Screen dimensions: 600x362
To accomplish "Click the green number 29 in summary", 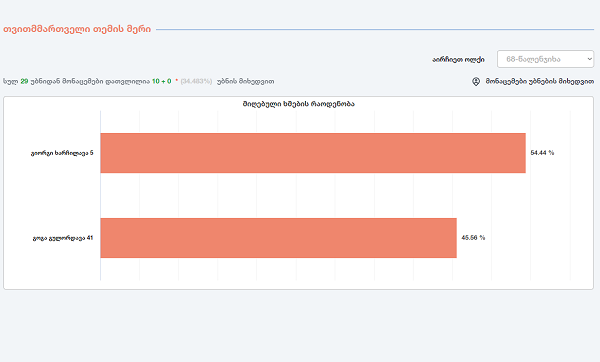I will tap(24, 82).
